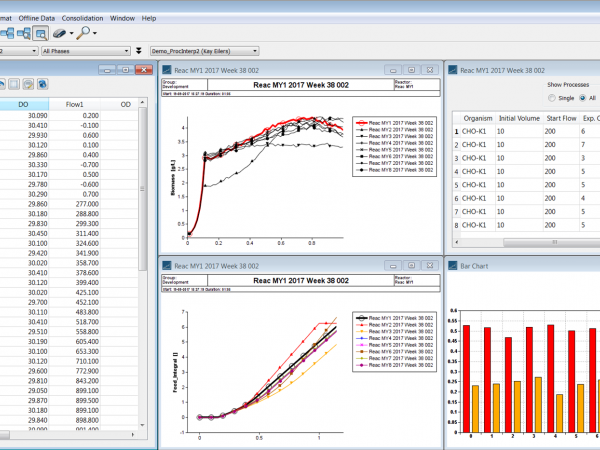This screenshot has height=450, width=600.
Task: Open the Window menu
Action: click(x=122, y=18)
